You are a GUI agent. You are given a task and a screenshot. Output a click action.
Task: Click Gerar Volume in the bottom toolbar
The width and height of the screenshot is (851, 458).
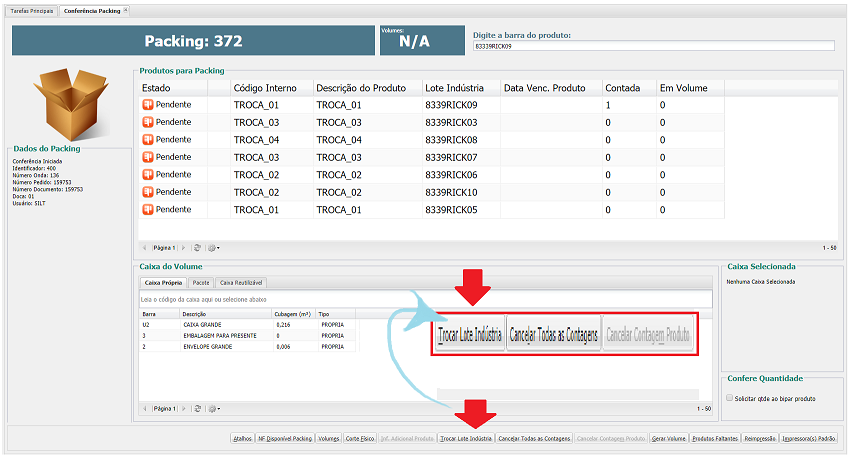[668, 438]
